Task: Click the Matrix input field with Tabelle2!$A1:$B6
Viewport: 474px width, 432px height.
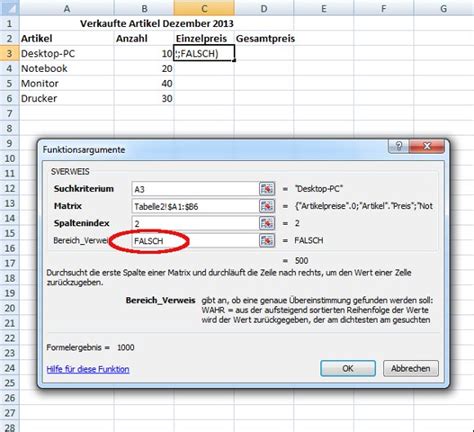Action: pos(195,206)
